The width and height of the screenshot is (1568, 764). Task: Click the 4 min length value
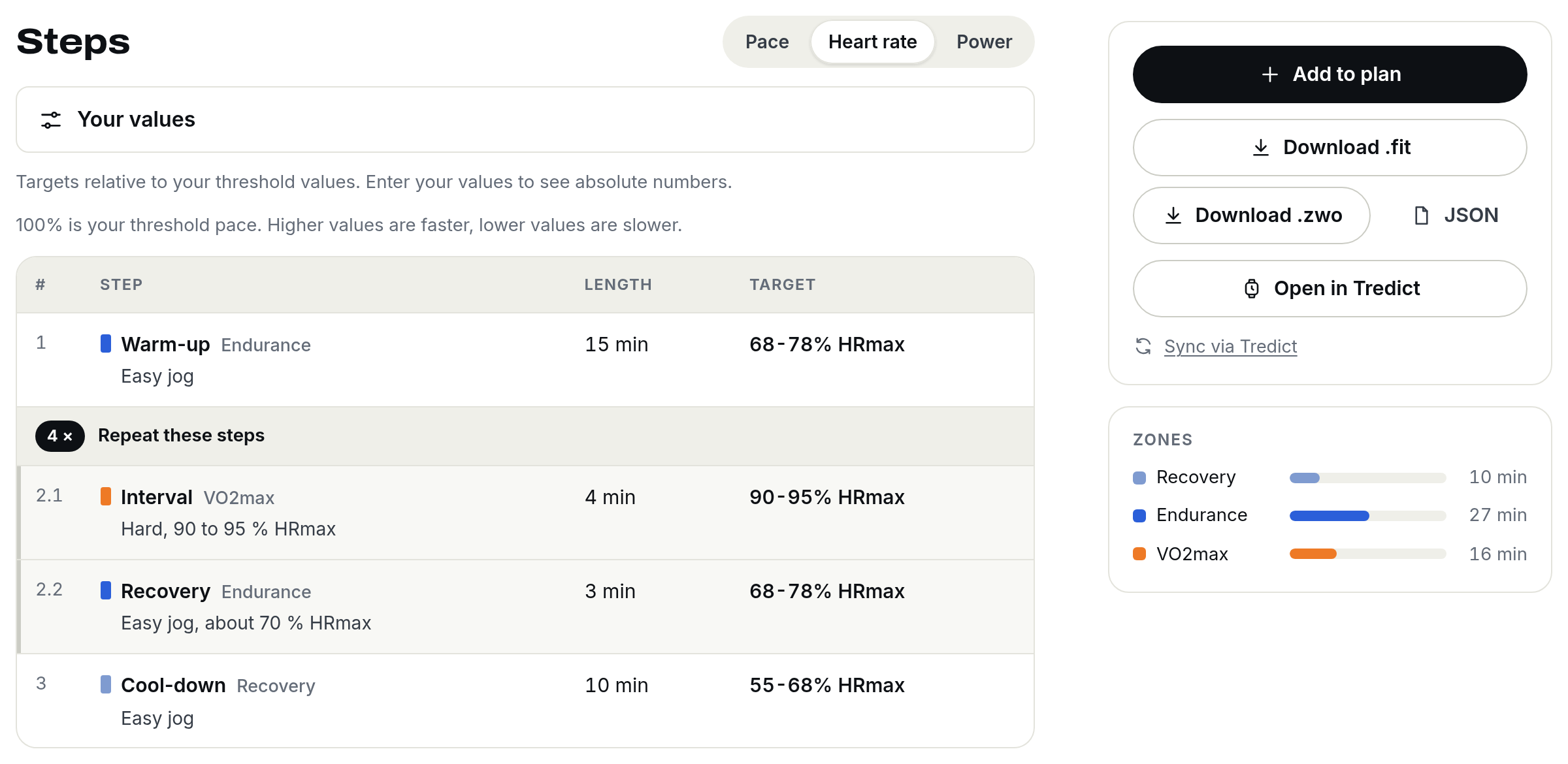coord(610,497)
